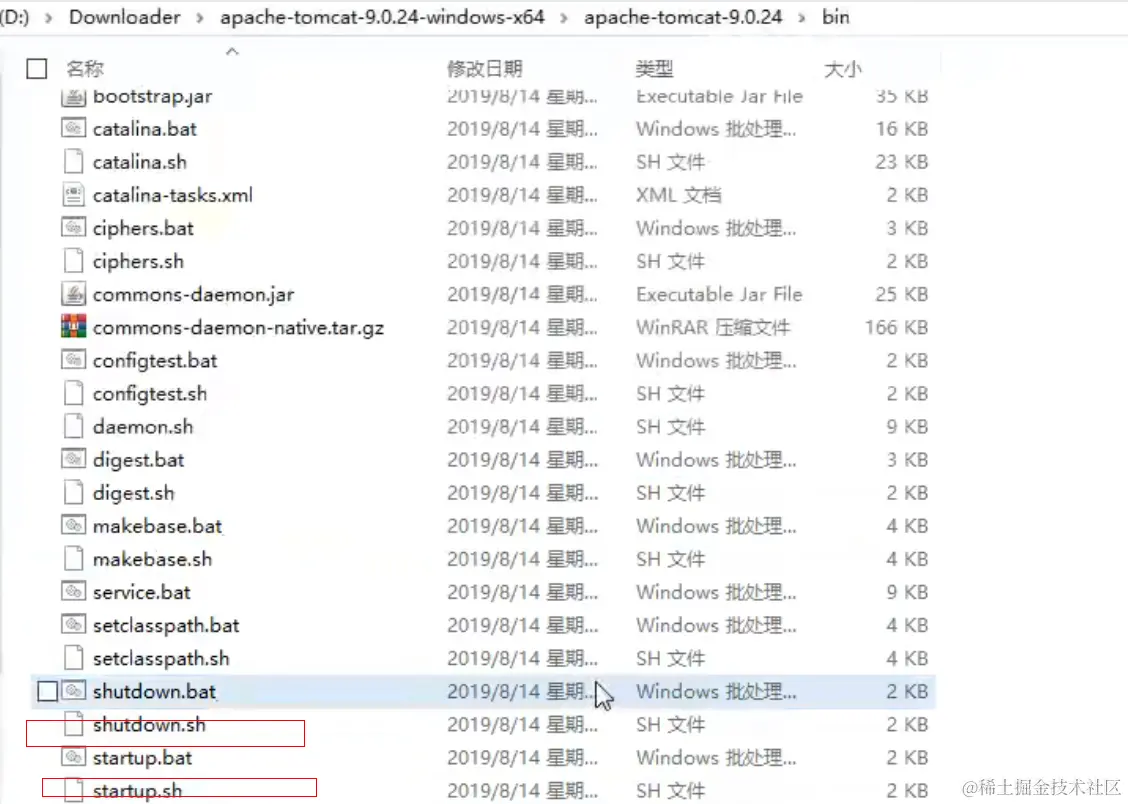Tick the checkbox for shutdown.bat row
This screenshot has height=804, width=1128.
(x=47, y=691)
